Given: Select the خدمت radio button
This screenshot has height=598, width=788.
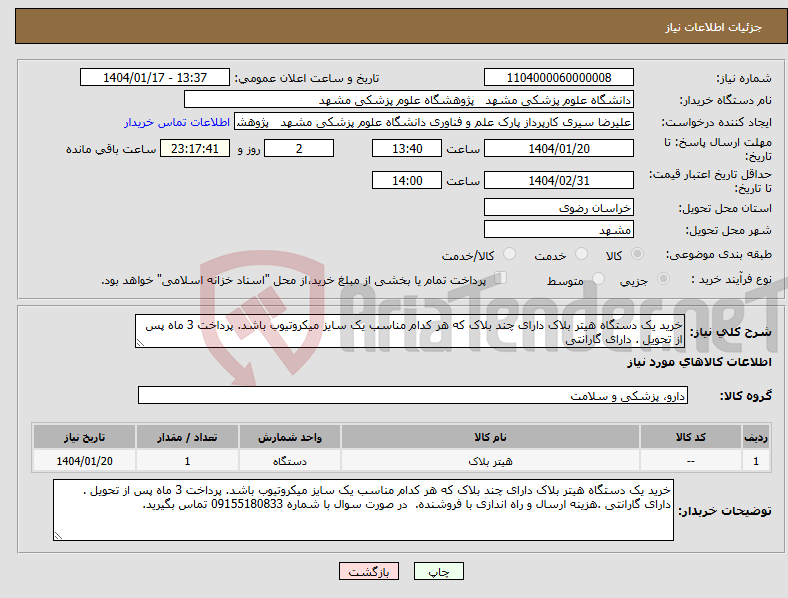Looking at the screenshot, I should coord(581,254).
